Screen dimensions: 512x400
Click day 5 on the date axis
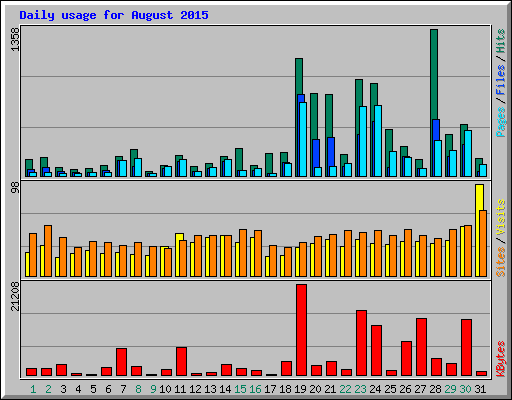(x=93, y=389)
